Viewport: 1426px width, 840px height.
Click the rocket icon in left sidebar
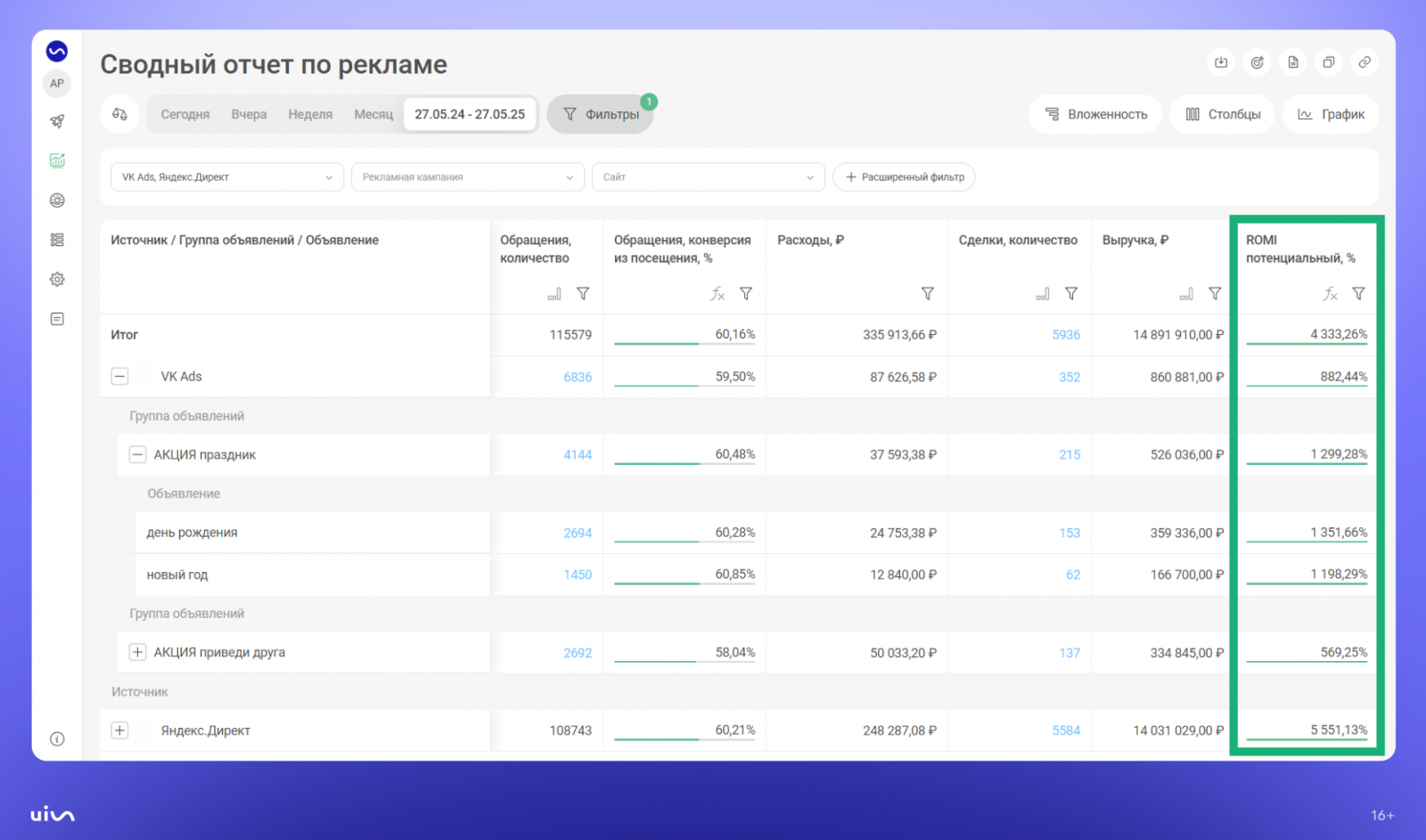tap(57, 121)
